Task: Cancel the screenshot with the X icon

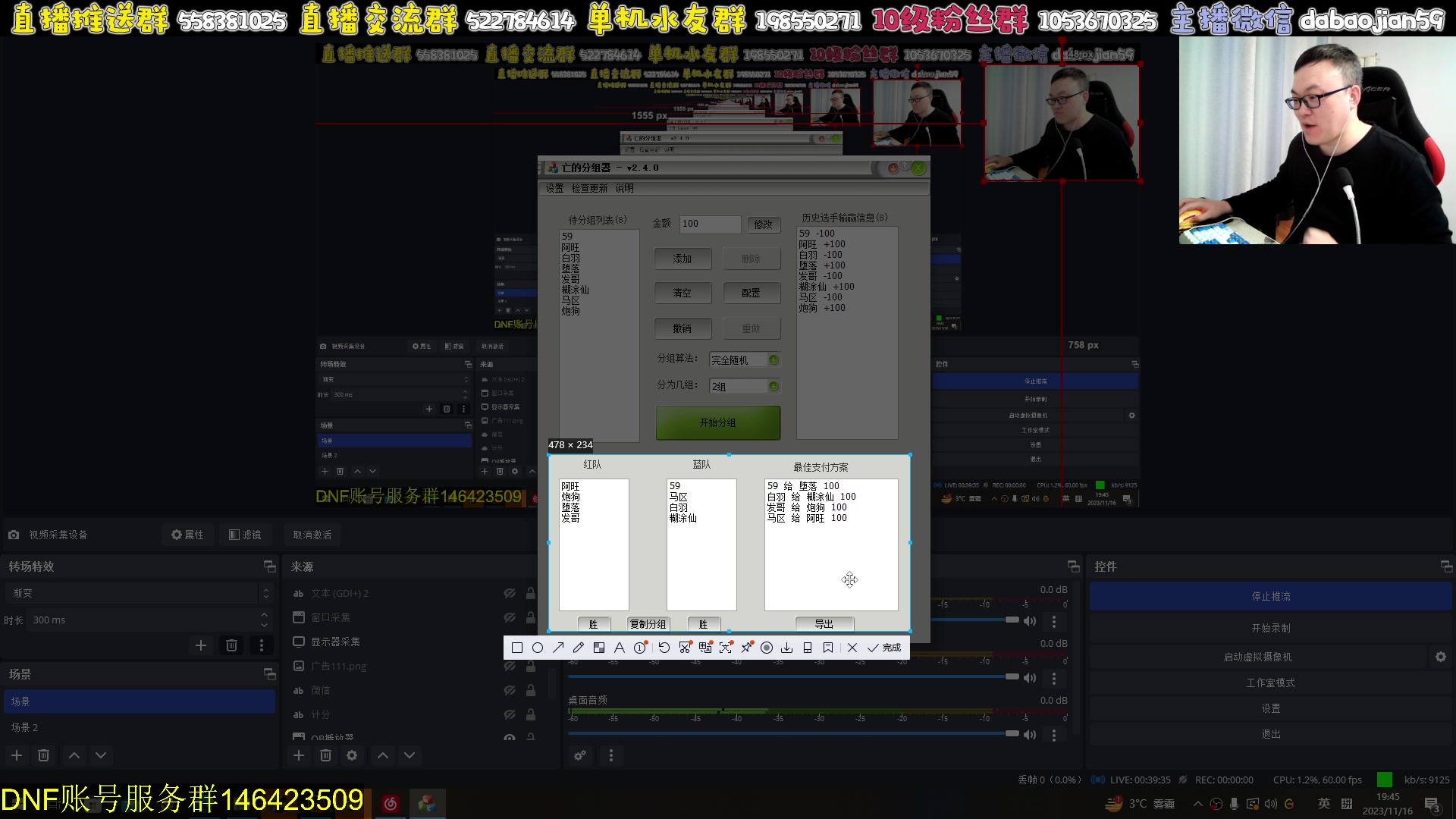Action: [x=852, y=648]
